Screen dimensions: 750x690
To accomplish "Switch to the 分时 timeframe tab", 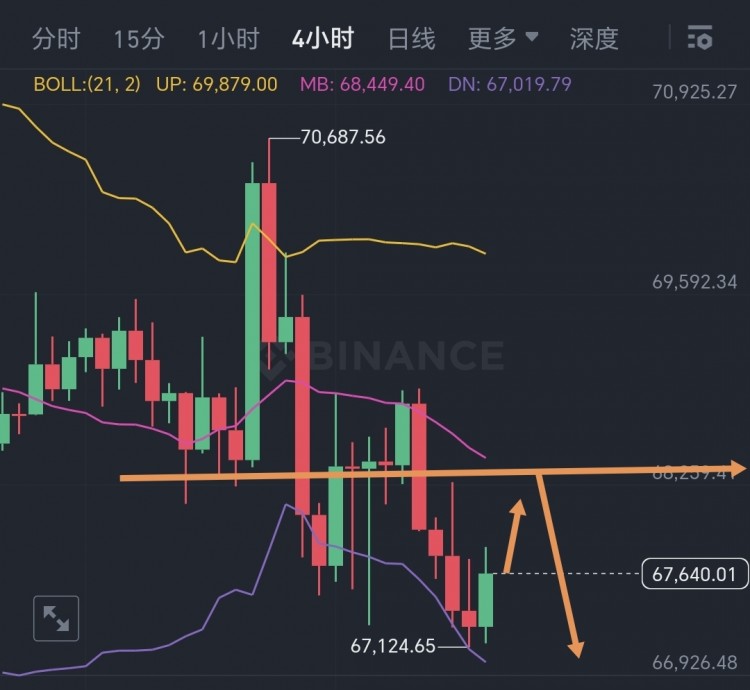I will tap(55, 40).
